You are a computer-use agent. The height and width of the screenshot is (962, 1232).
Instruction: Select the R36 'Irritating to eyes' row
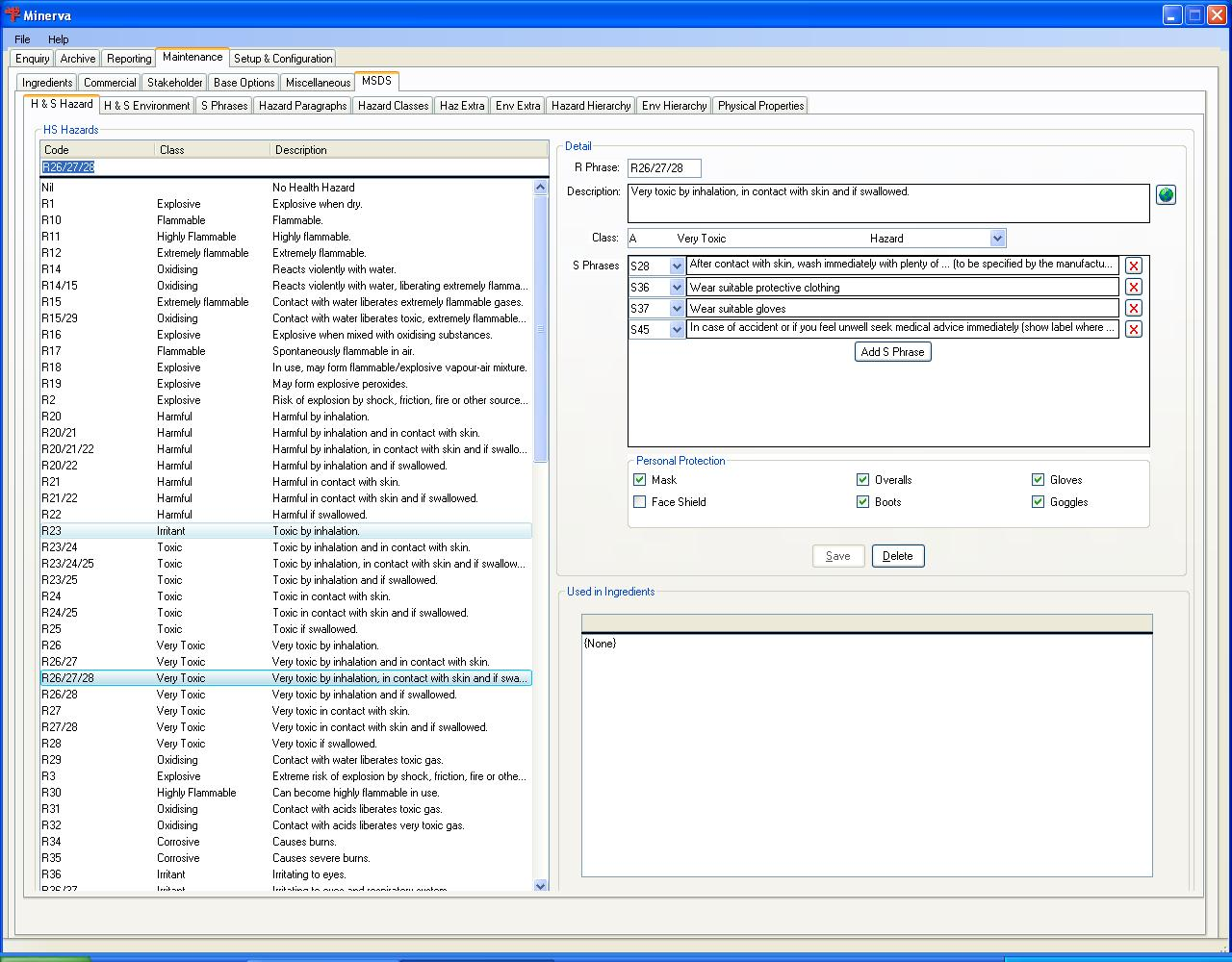pyautogui.click(x=286, y=874)
